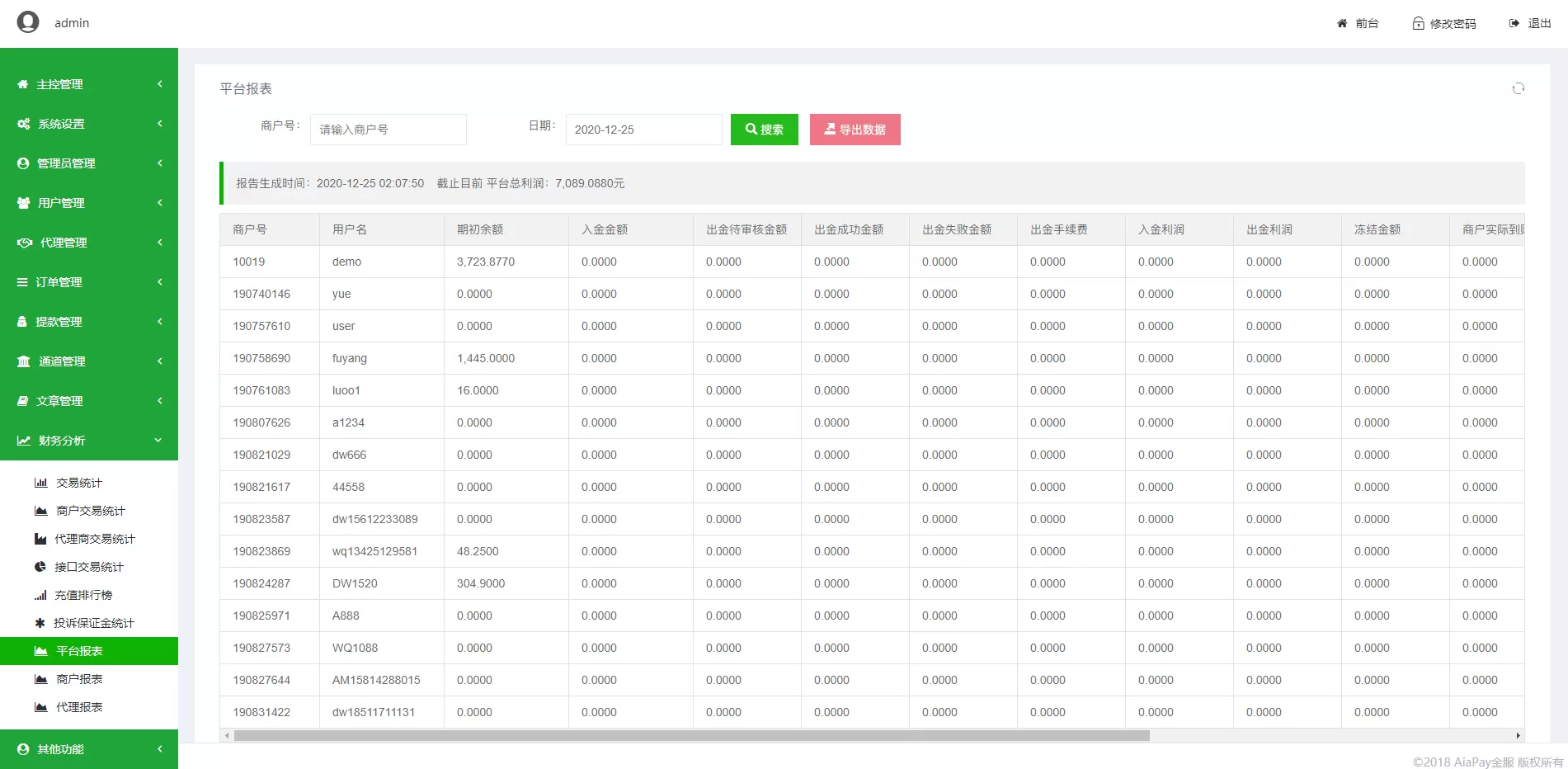Click the horizontal table scrollbar
Image resolution: width=1568 pixels, height=769 pixels.
pos(691,735)
